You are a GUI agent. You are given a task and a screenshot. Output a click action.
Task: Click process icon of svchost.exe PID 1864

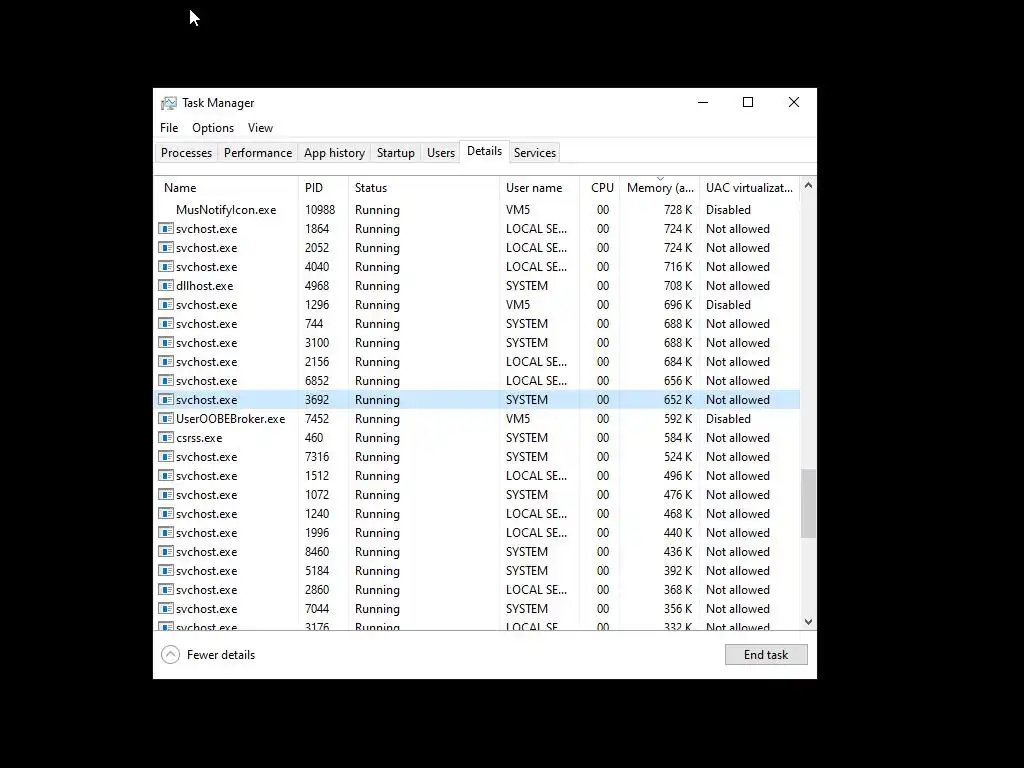tap(166, 229)
